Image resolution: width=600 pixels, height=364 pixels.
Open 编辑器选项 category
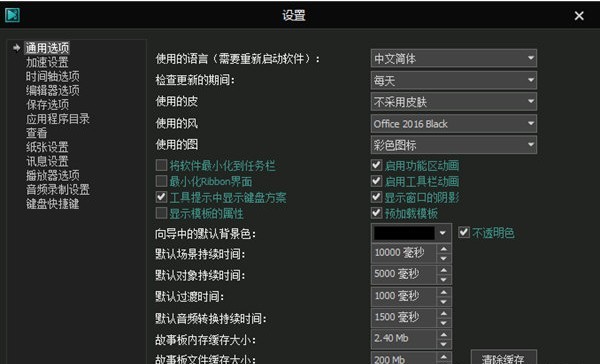(53, 90)
